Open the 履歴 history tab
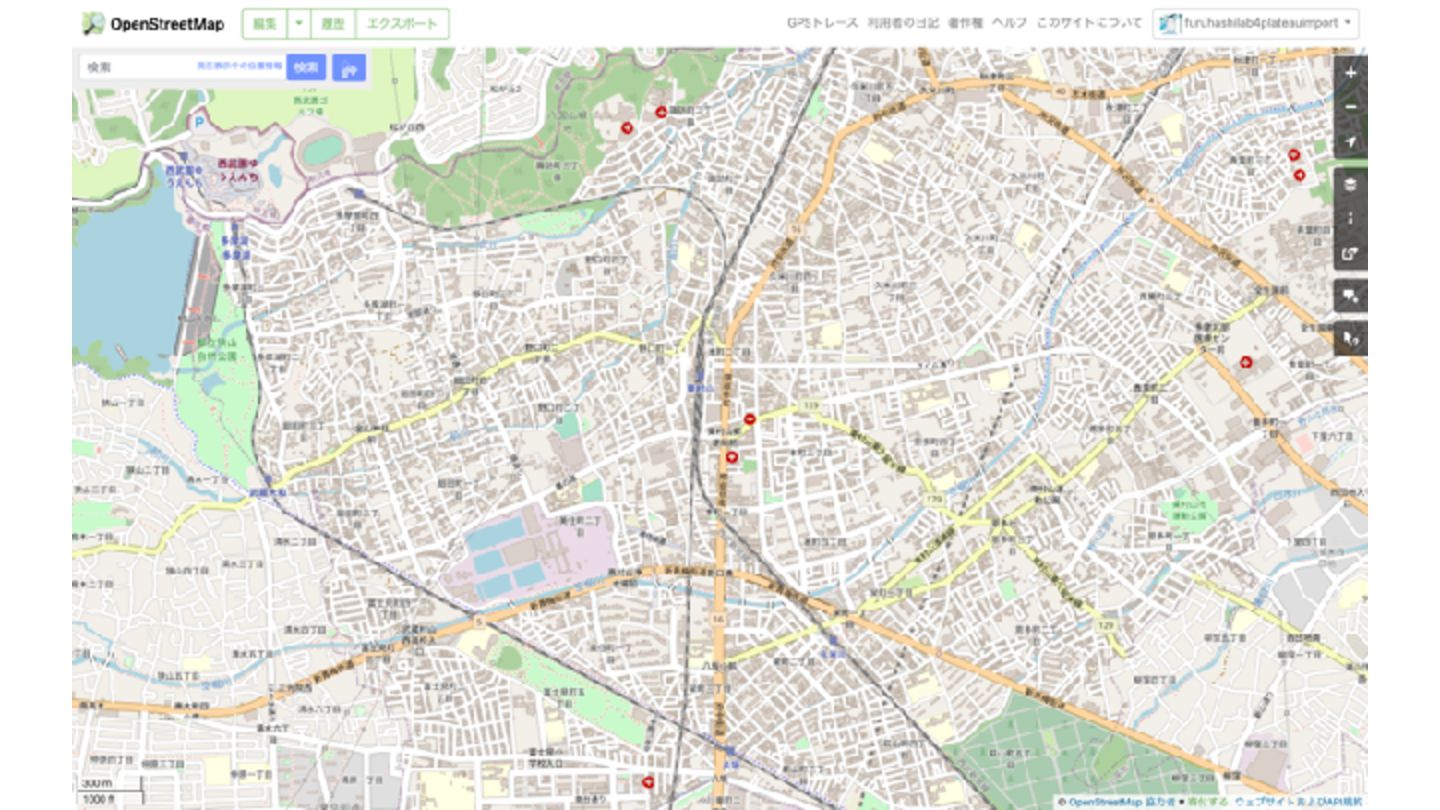The width and height of the screenshot is (1440, 810). click(x=333, y=24)
